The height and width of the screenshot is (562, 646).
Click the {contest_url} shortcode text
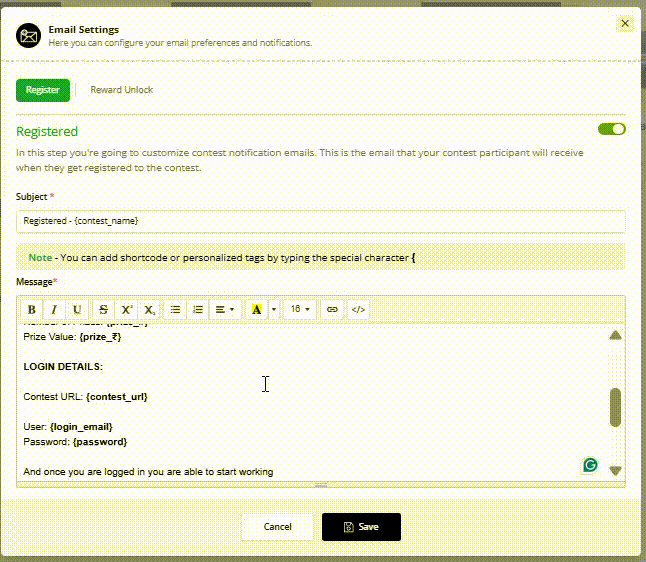117,397
